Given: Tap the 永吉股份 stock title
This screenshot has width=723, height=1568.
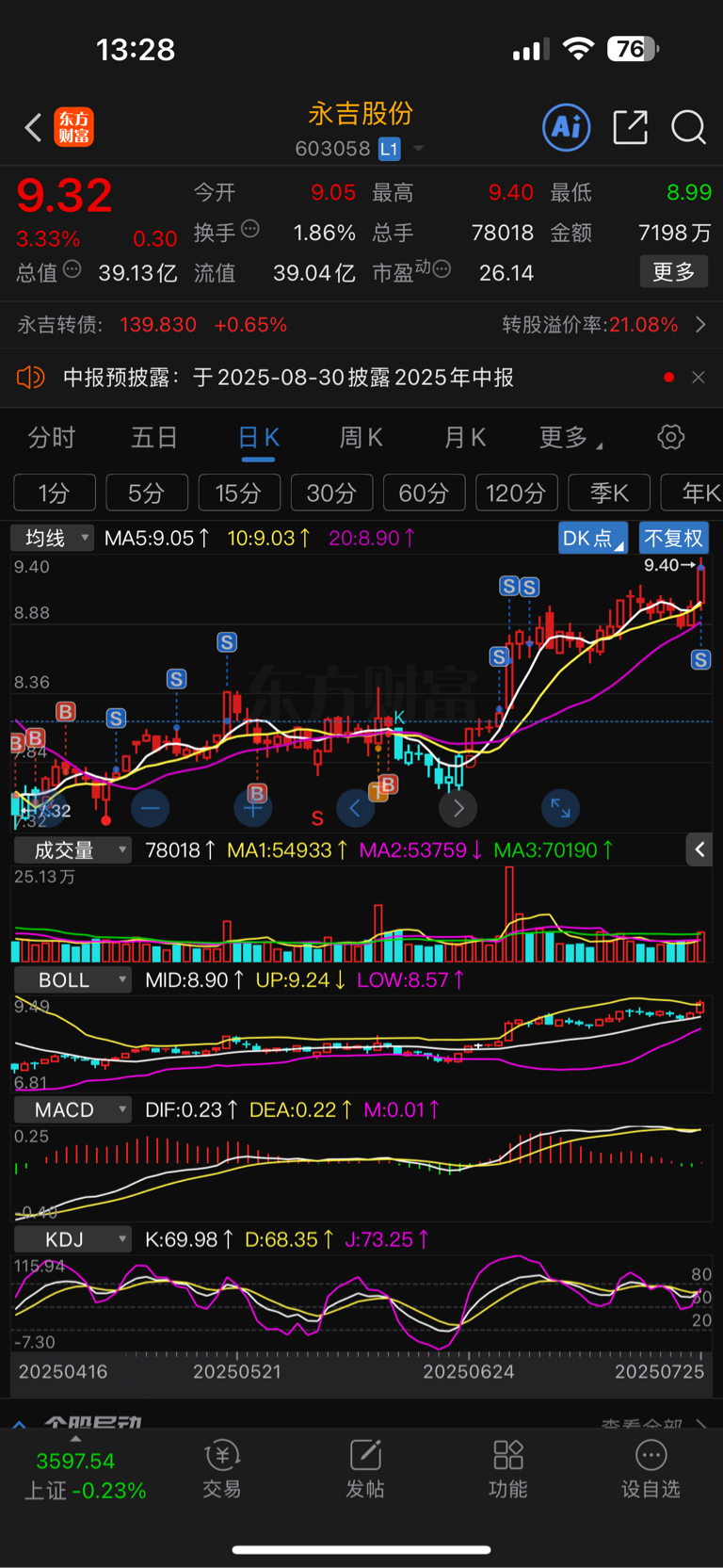Looking at the screenshot, I should [x=361, y=114].
